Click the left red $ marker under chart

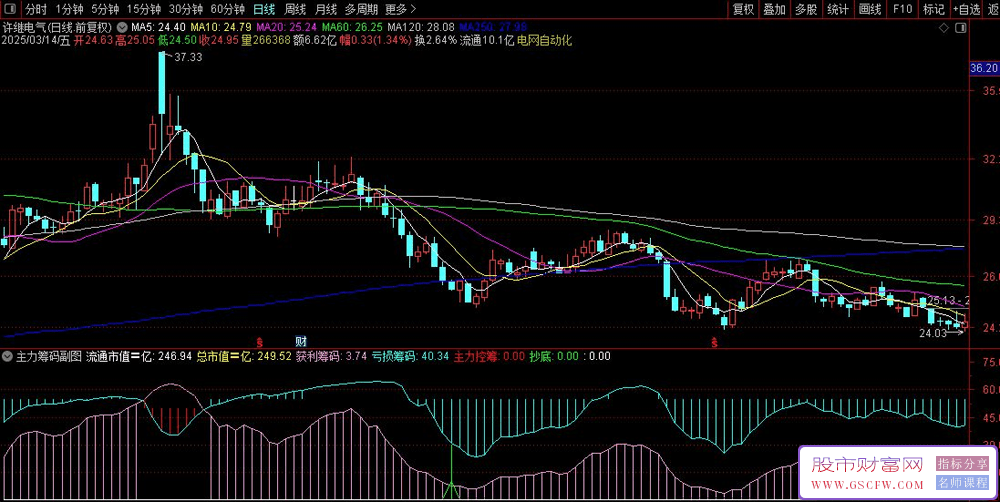259,342
